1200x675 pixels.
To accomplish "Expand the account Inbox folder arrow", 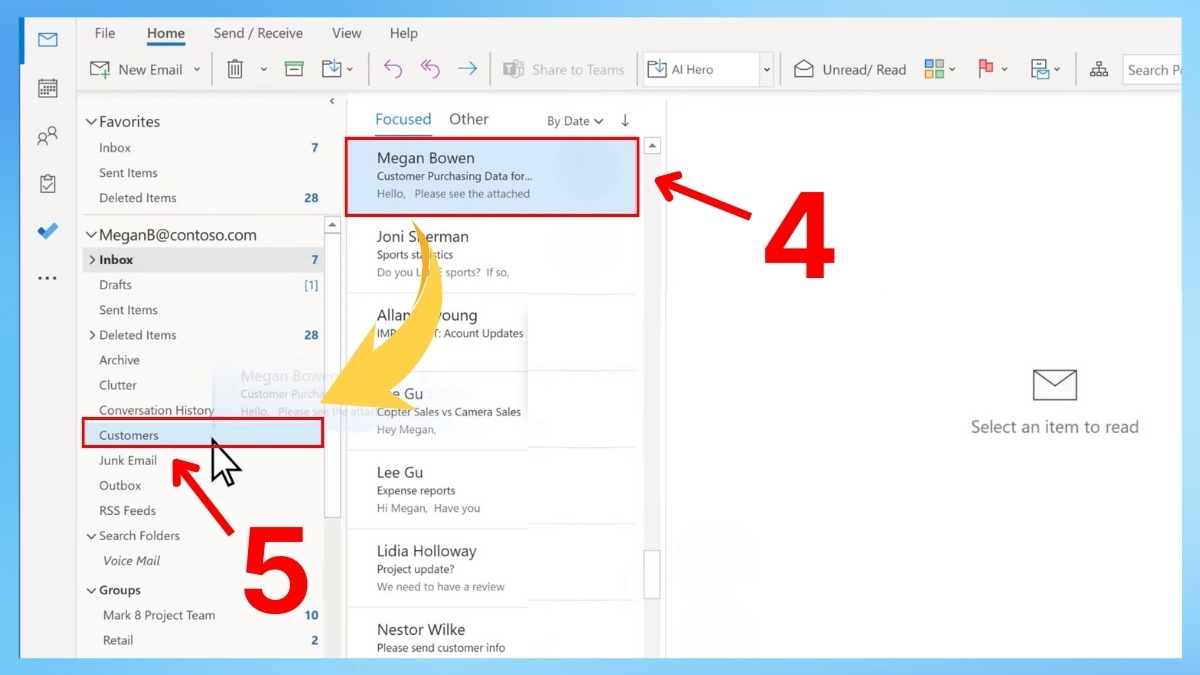I will tap(92, 260).
